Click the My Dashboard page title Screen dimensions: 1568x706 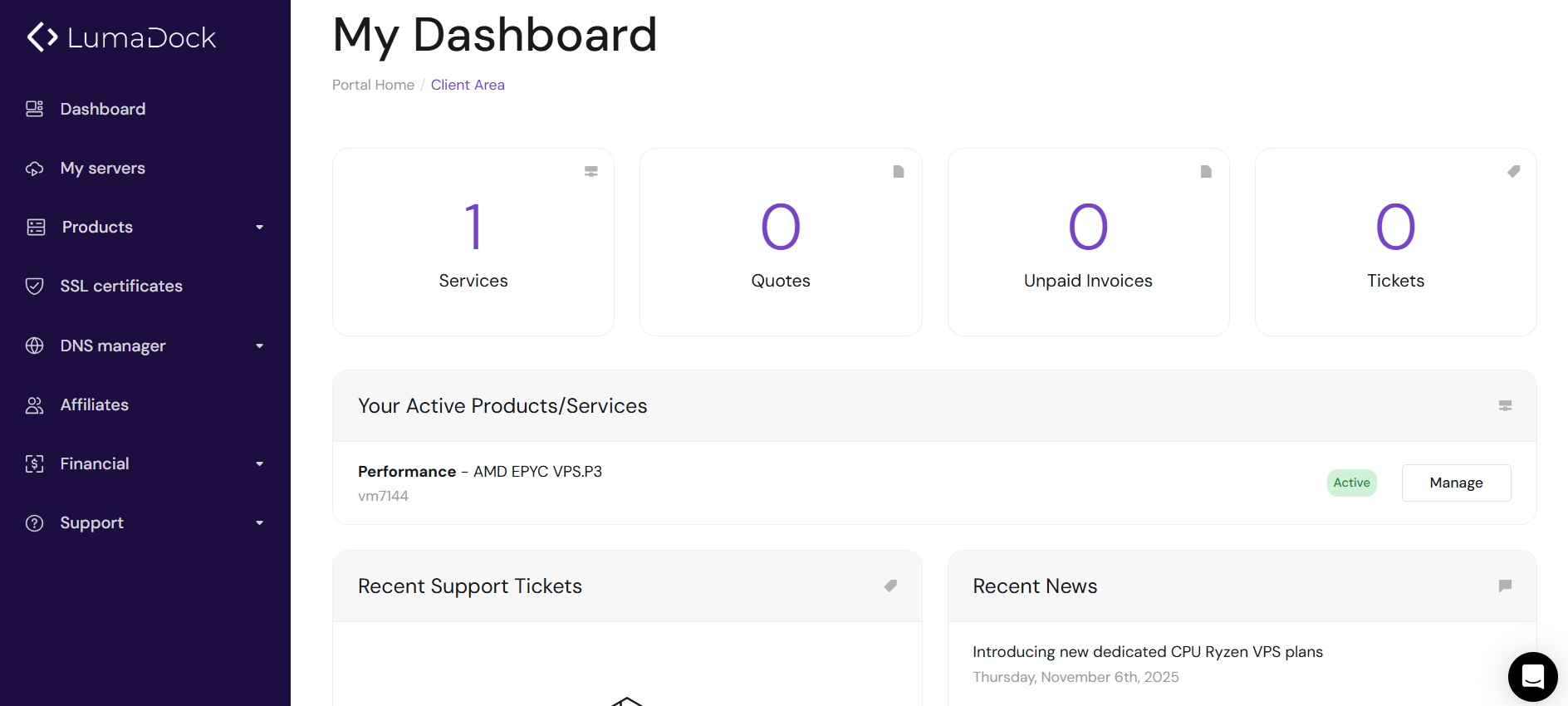[x=495, y=36]
